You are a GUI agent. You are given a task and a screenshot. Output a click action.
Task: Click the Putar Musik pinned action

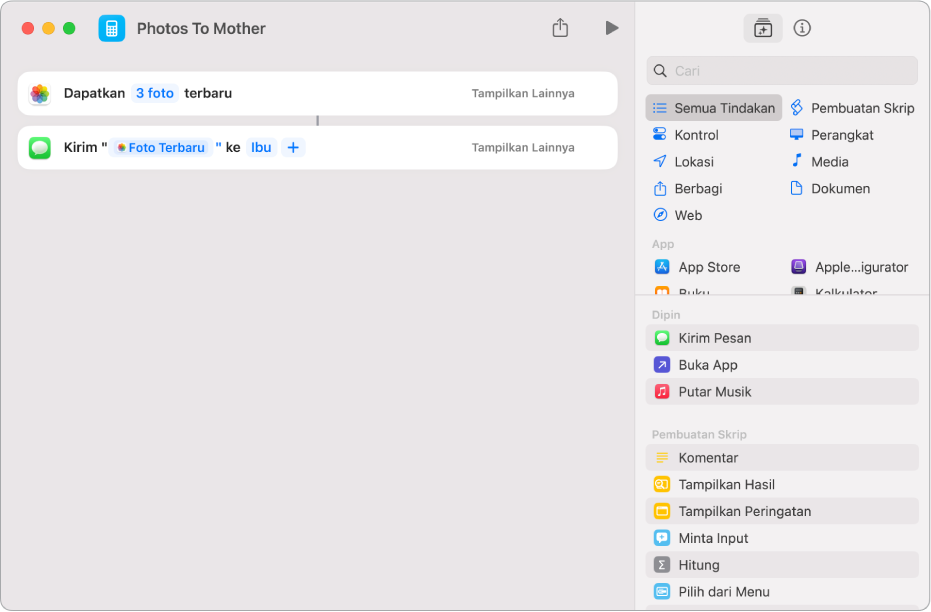[782, 392]
